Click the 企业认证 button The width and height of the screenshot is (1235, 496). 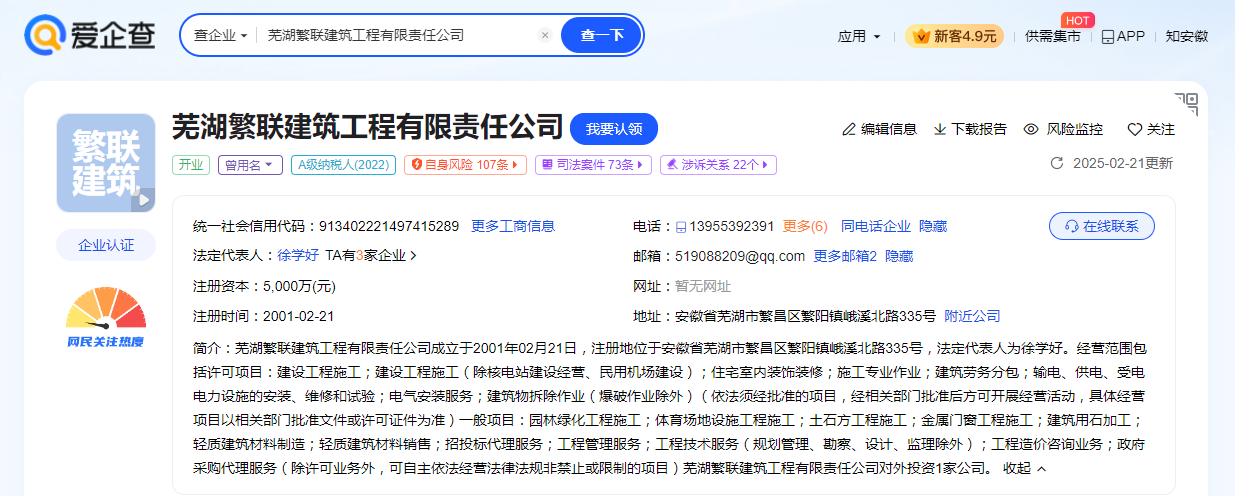click(106, 245)
